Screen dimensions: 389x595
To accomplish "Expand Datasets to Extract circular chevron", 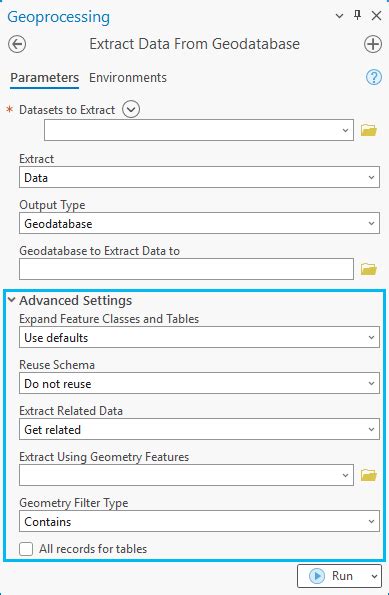I will 131,110.
